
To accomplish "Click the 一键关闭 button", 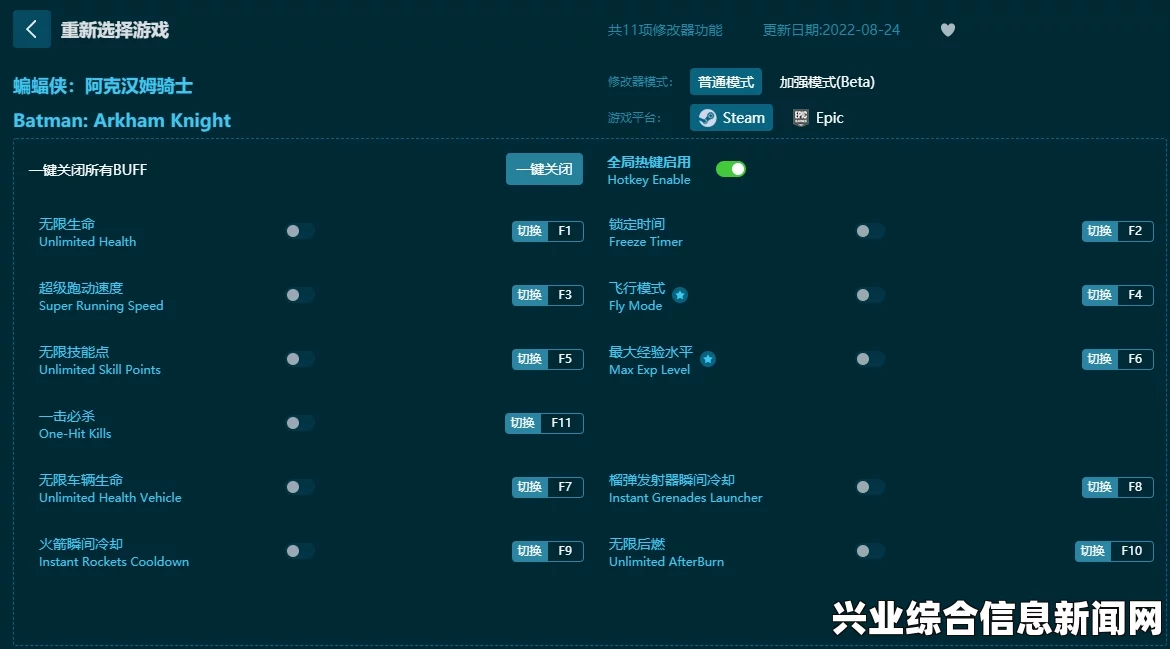I will 544,169.
